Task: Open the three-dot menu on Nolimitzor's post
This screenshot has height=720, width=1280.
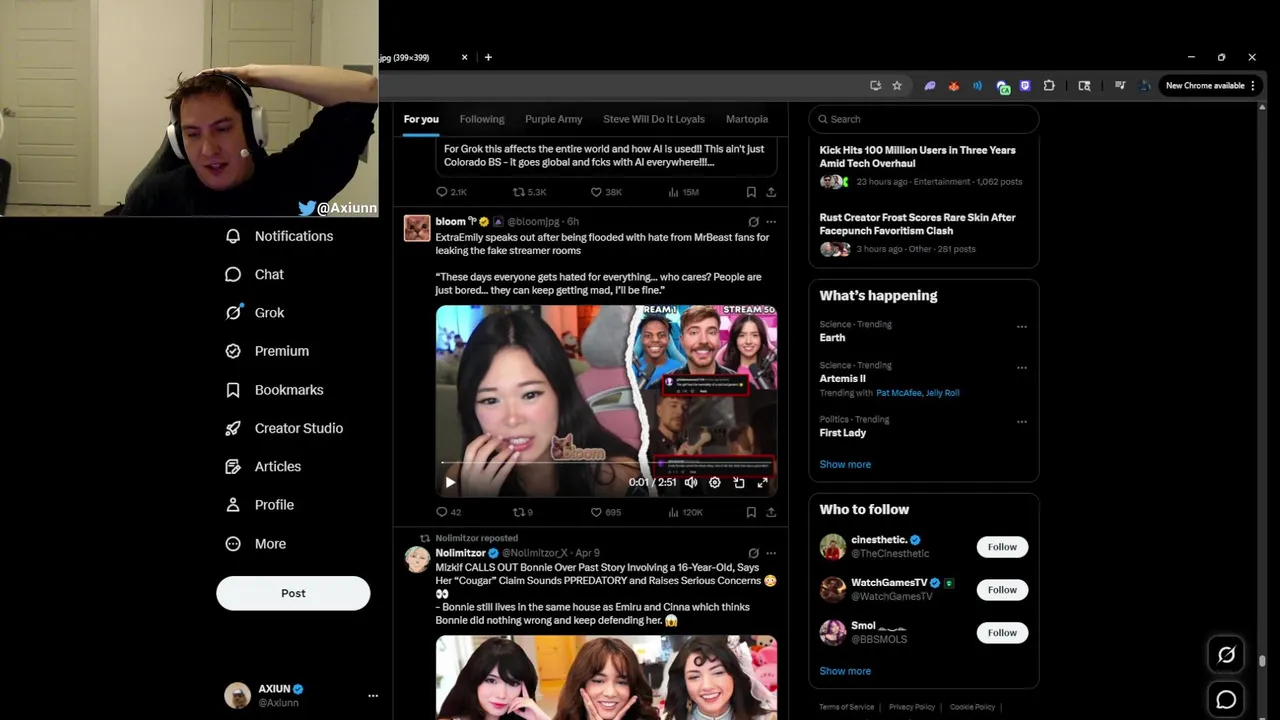Action: [x=771, y=553]
